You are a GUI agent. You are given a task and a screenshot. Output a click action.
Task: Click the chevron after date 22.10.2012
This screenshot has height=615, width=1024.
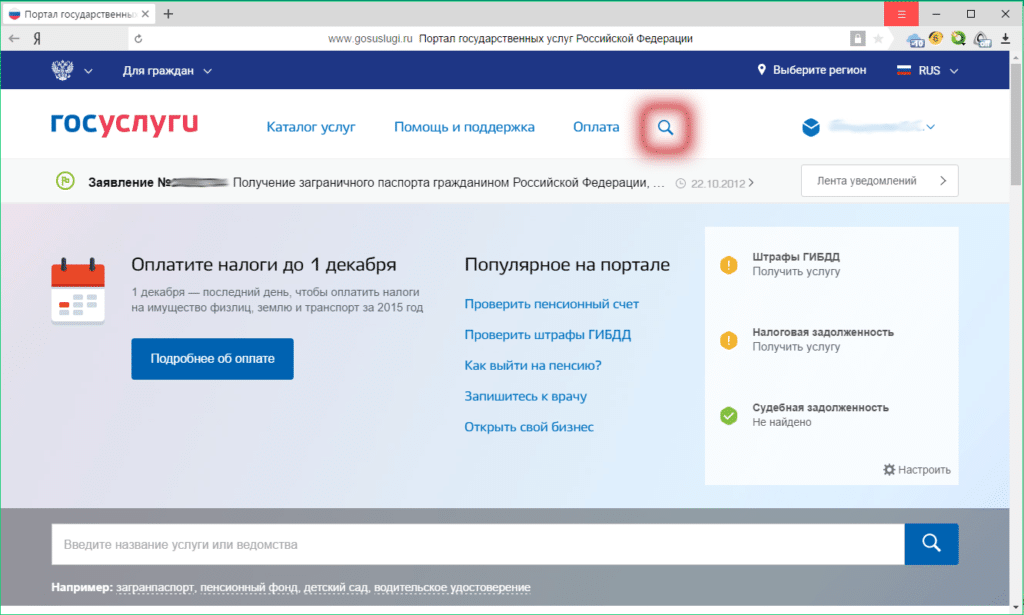click(x=751, y=183)
